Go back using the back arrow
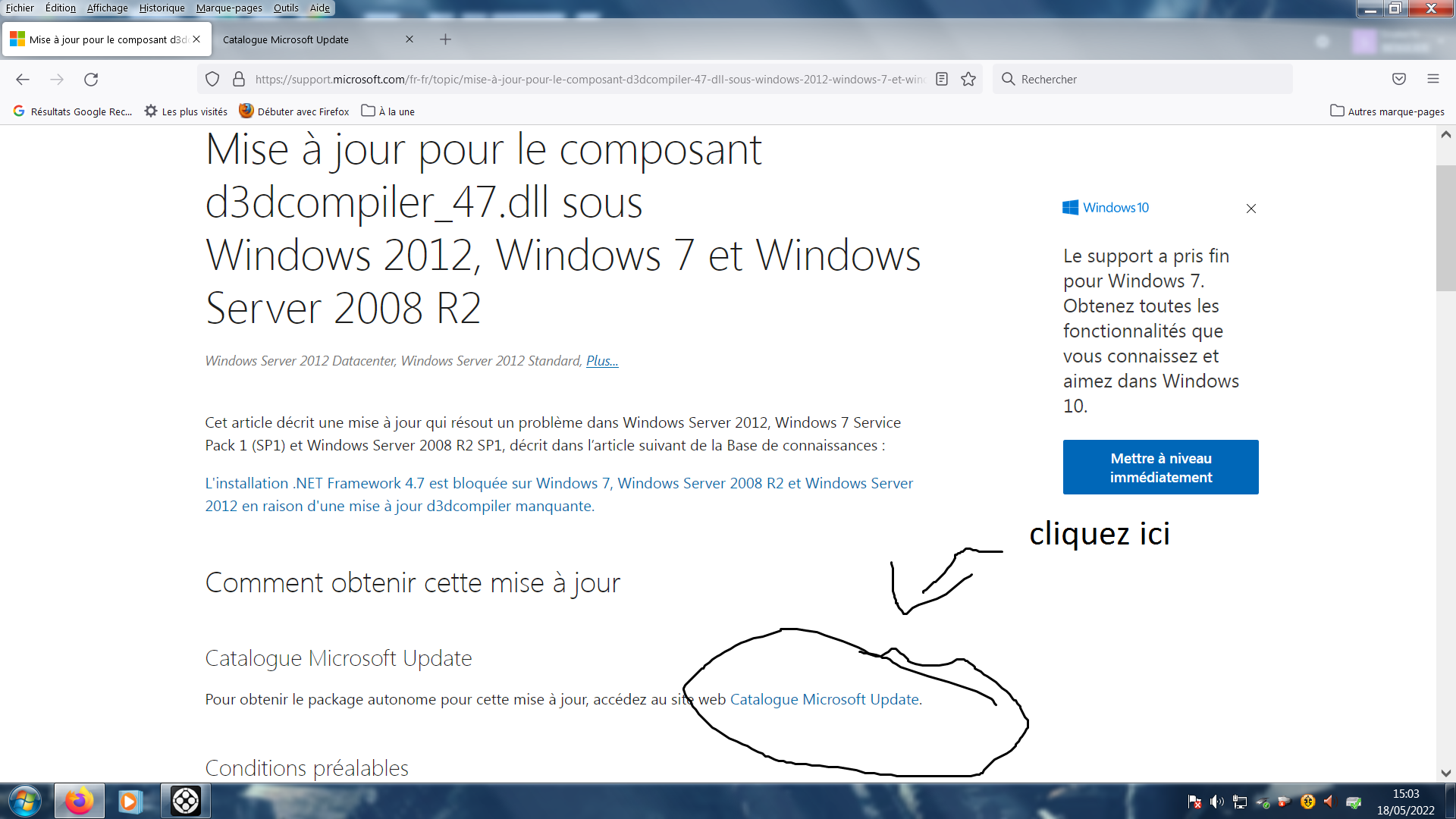Viewport: 1456px width, 819px height. click(x=23, y=80)
